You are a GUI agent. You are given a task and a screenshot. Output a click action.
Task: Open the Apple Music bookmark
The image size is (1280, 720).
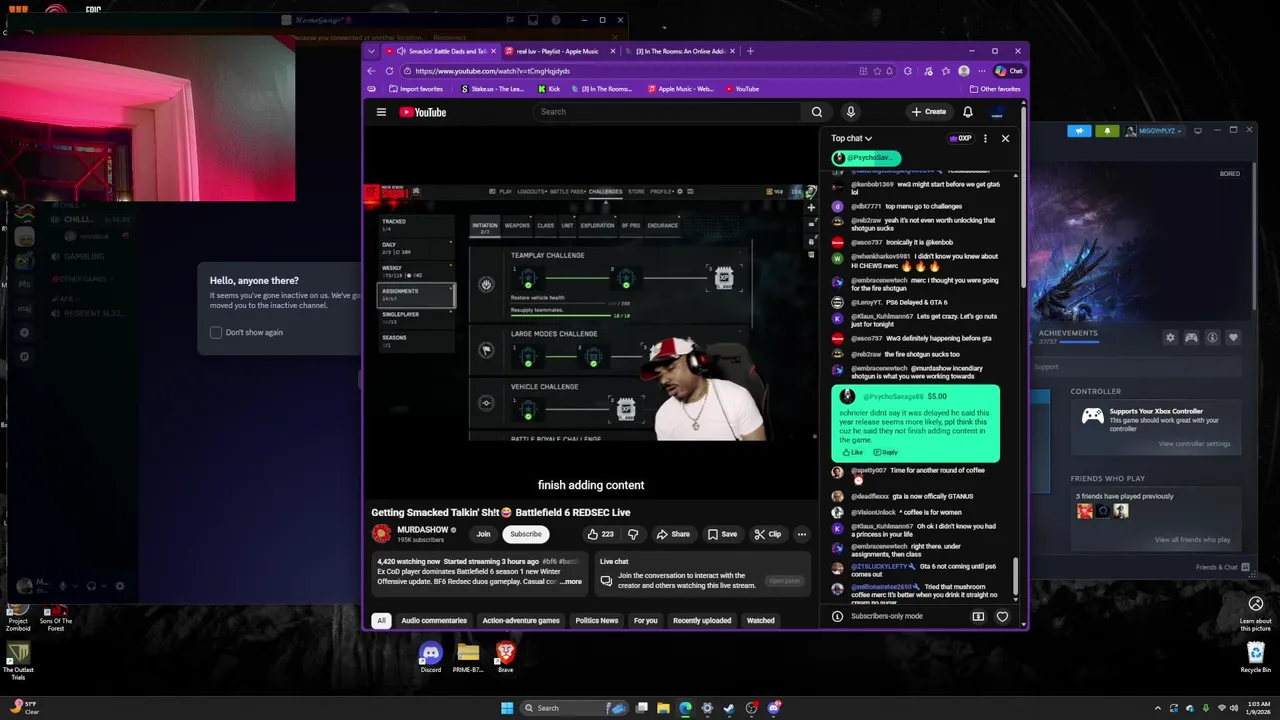pos(681,89)
